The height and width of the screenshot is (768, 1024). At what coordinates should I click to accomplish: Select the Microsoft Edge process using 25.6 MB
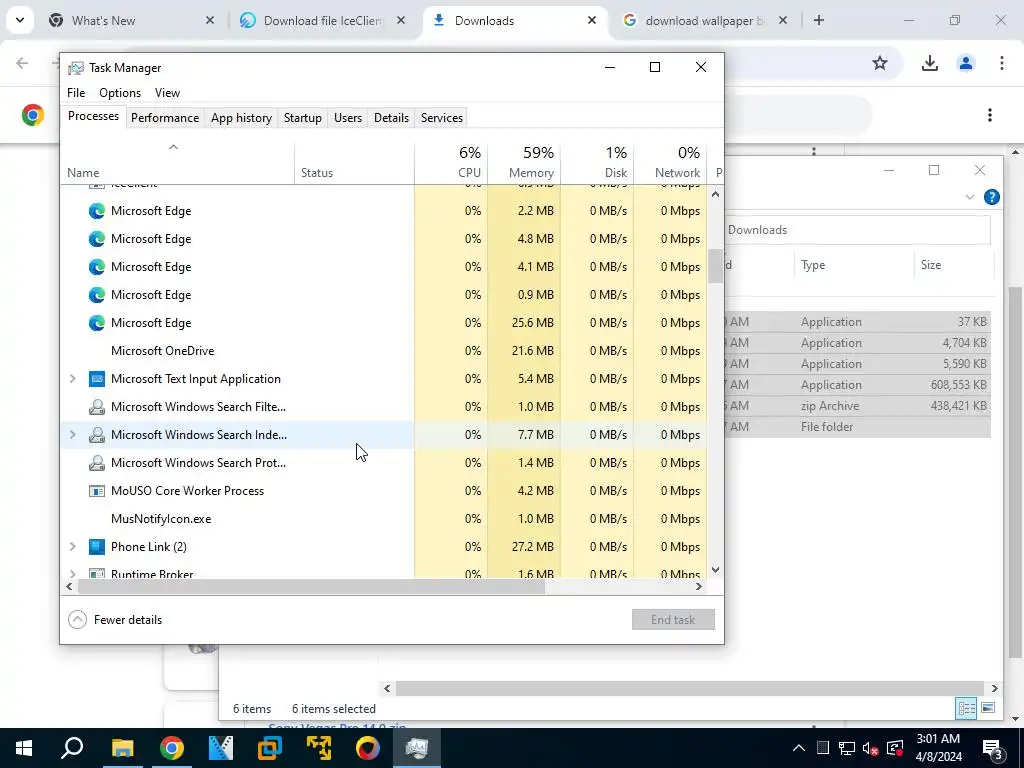click(x=384, y=323)
